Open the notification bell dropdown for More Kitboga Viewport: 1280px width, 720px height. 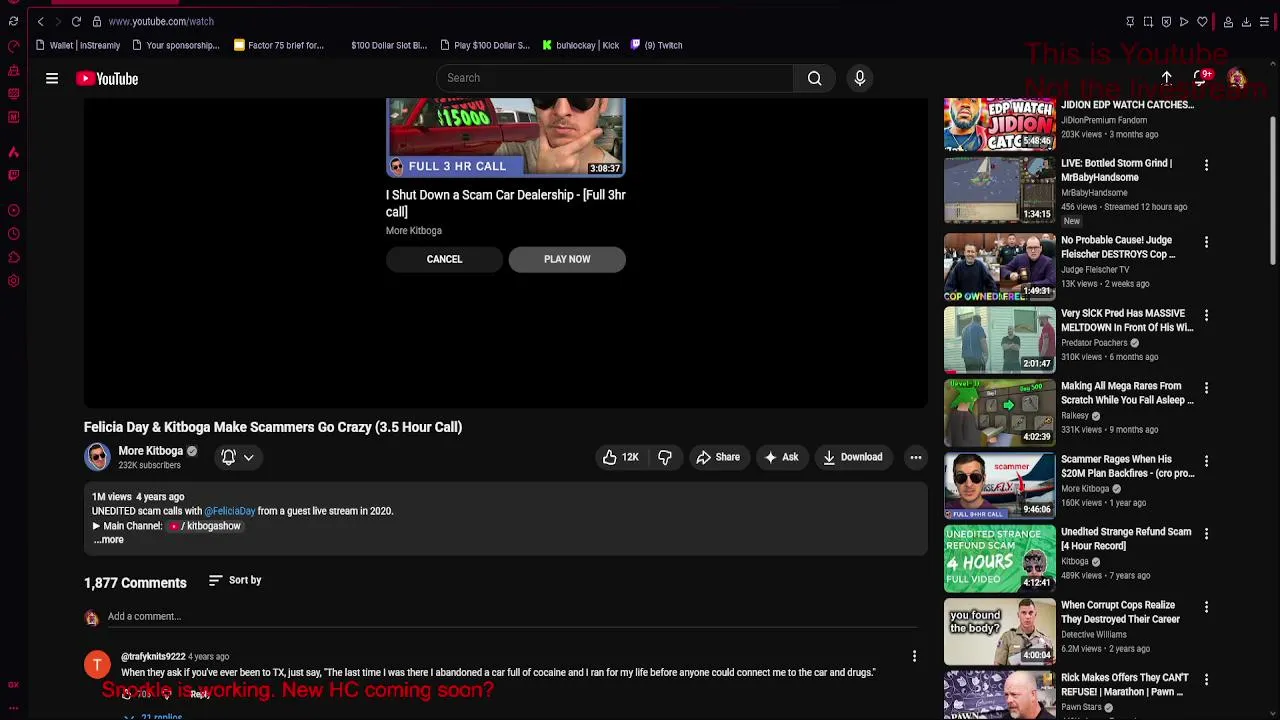tap(237, 457)
